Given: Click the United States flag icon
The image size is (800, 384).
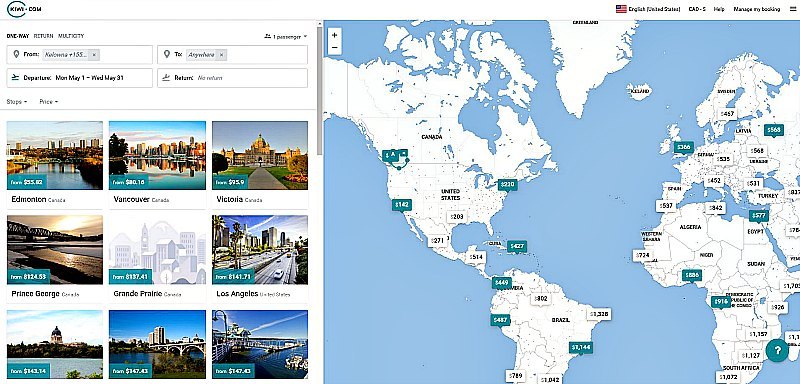Looking at the screenshot, I should 621,9.
